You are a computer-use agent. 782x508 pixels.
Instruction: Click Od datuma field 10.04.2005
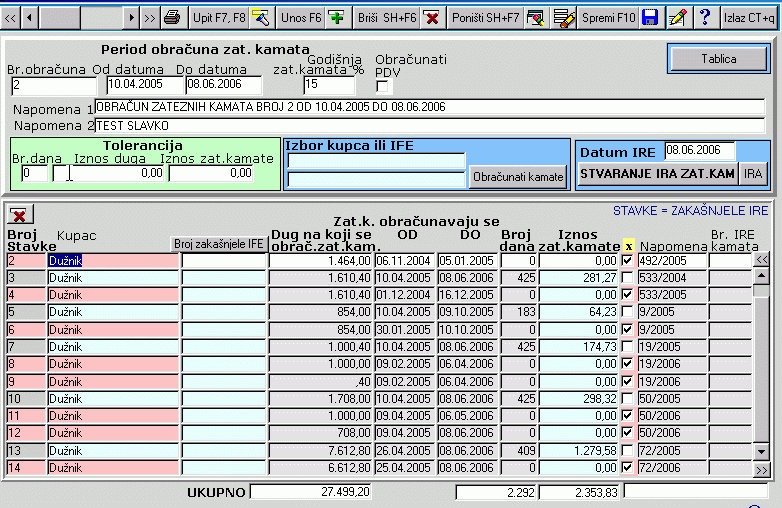click(145, 85)
